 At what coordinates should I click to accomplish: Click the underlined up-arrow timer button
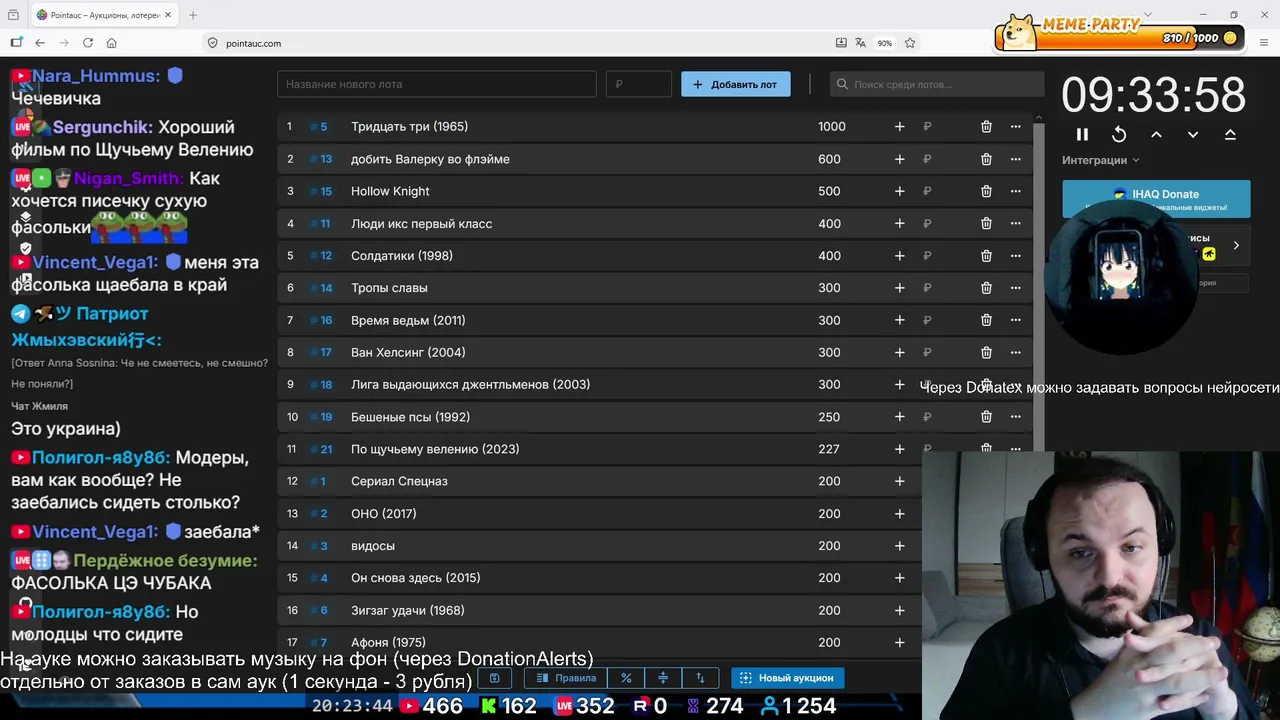(x=1230, y=134)
